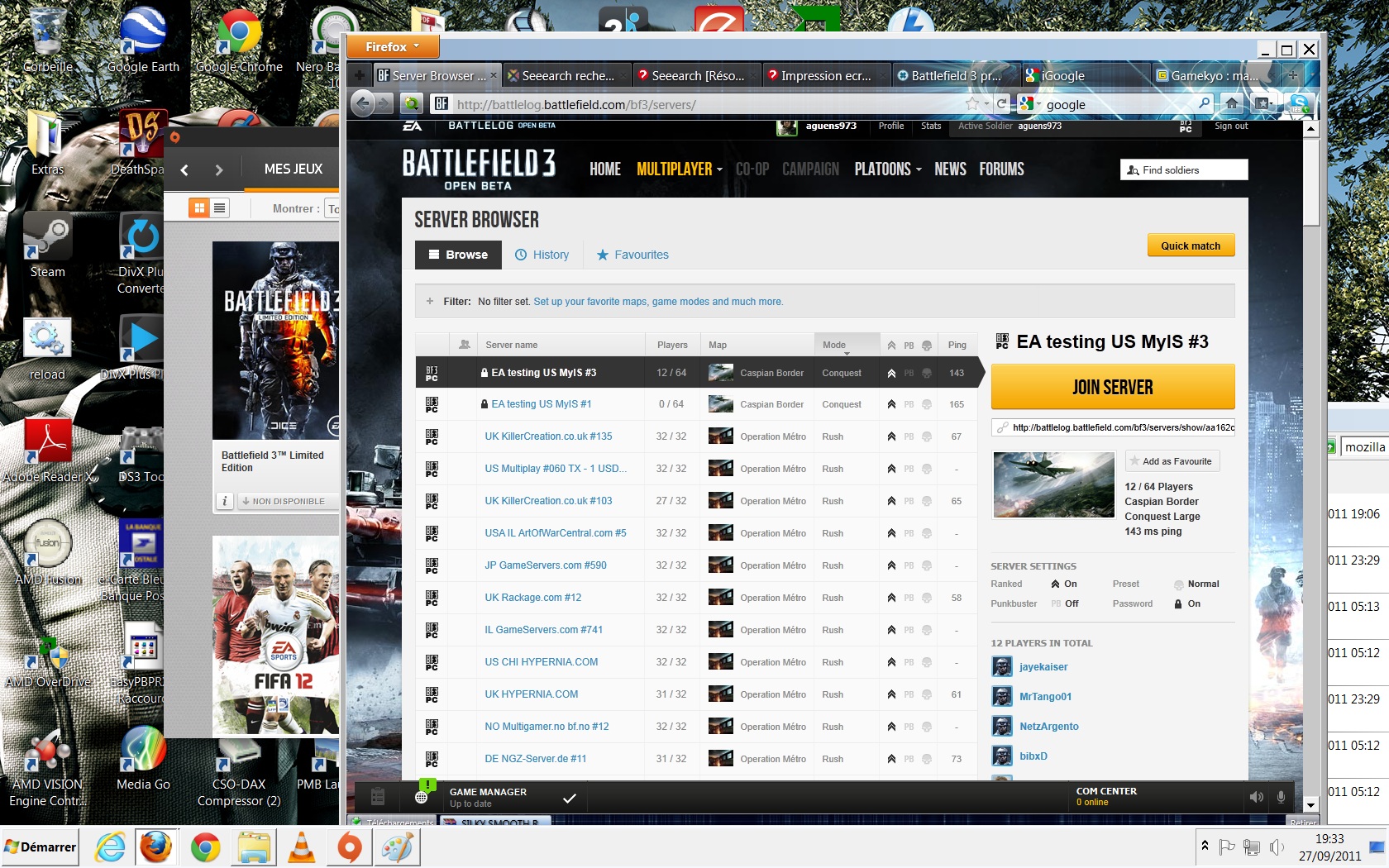
Task: Bookmark page with star icon
Action: pos(972,103)
